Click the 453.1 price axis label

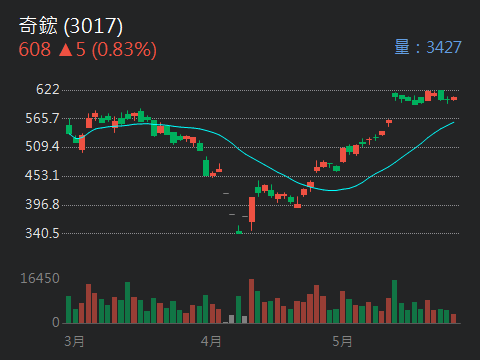42,175
